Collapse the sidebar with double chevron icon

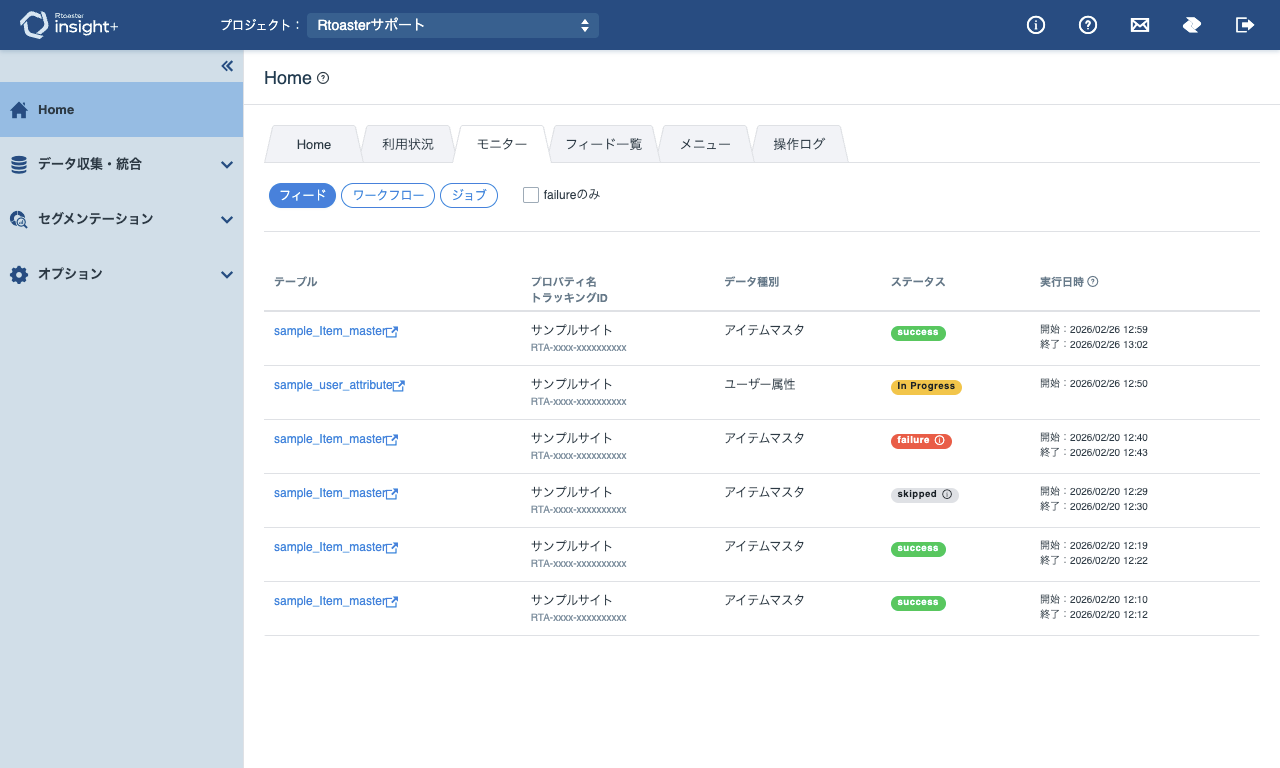pos(227,66)
